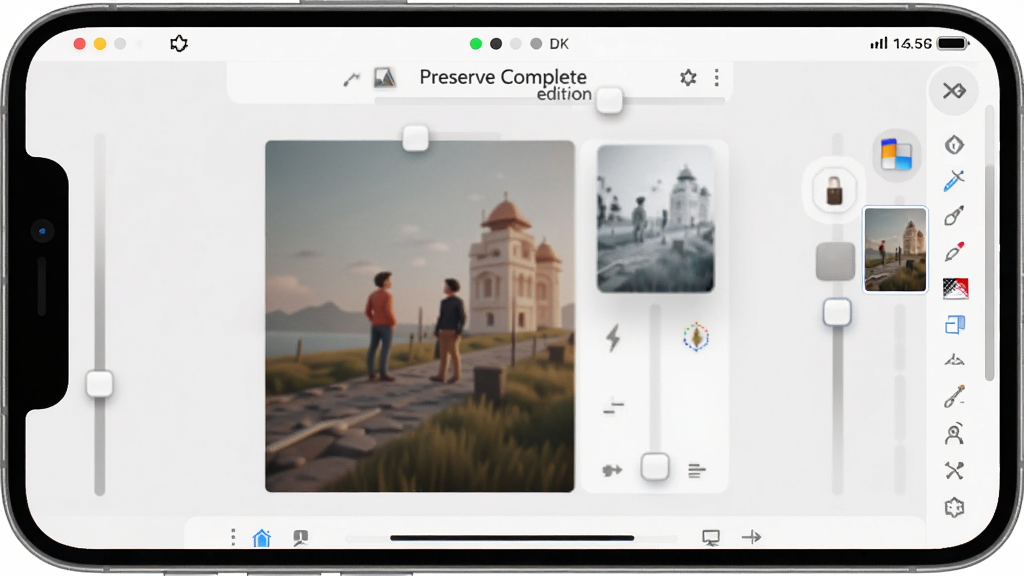Screen dimensions: 1024x576
Task: Click the blue overlapping squares icon
Action: 955,325
